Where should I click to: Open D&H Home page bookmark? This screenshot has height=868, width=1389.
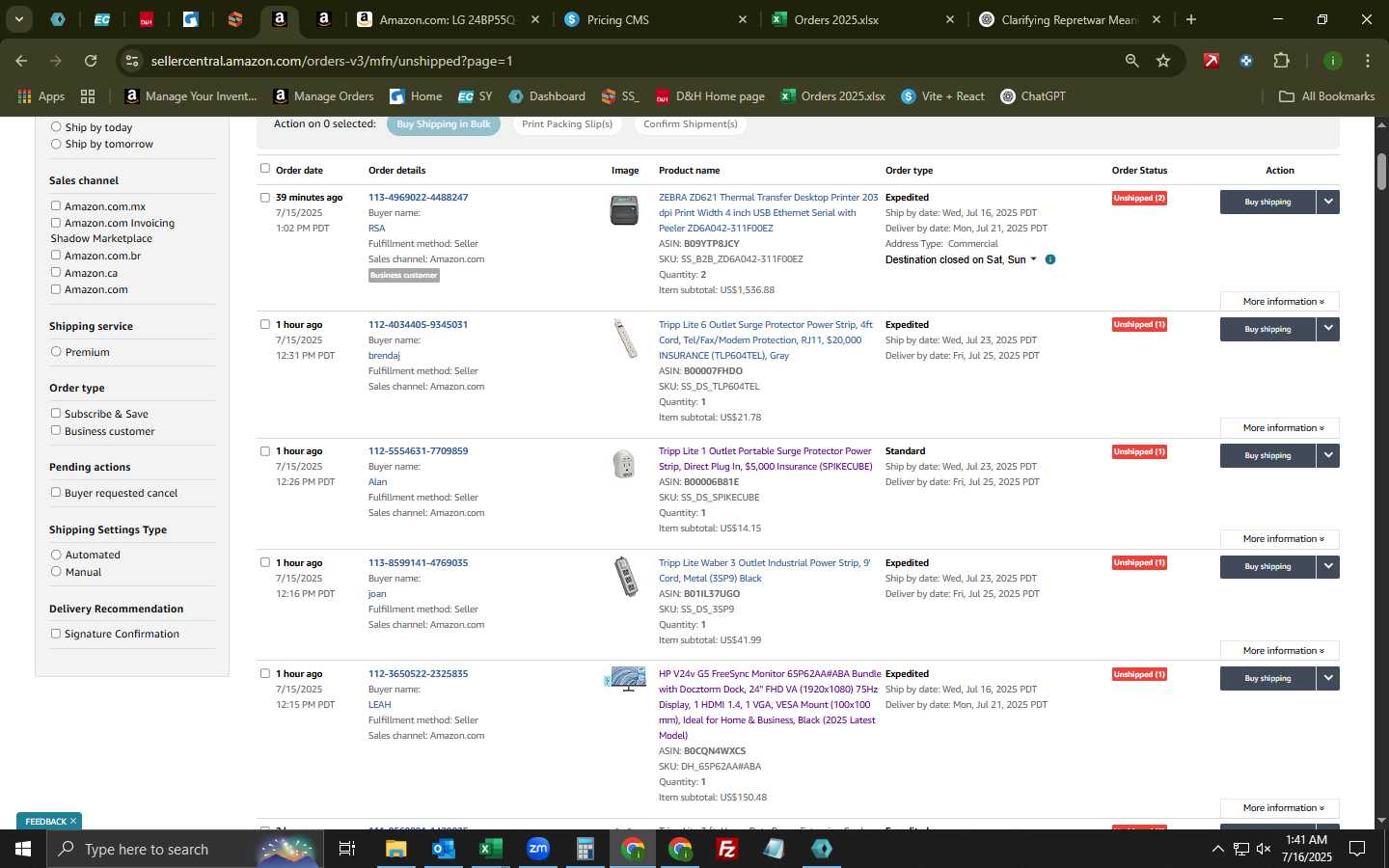tap(710, 96)
